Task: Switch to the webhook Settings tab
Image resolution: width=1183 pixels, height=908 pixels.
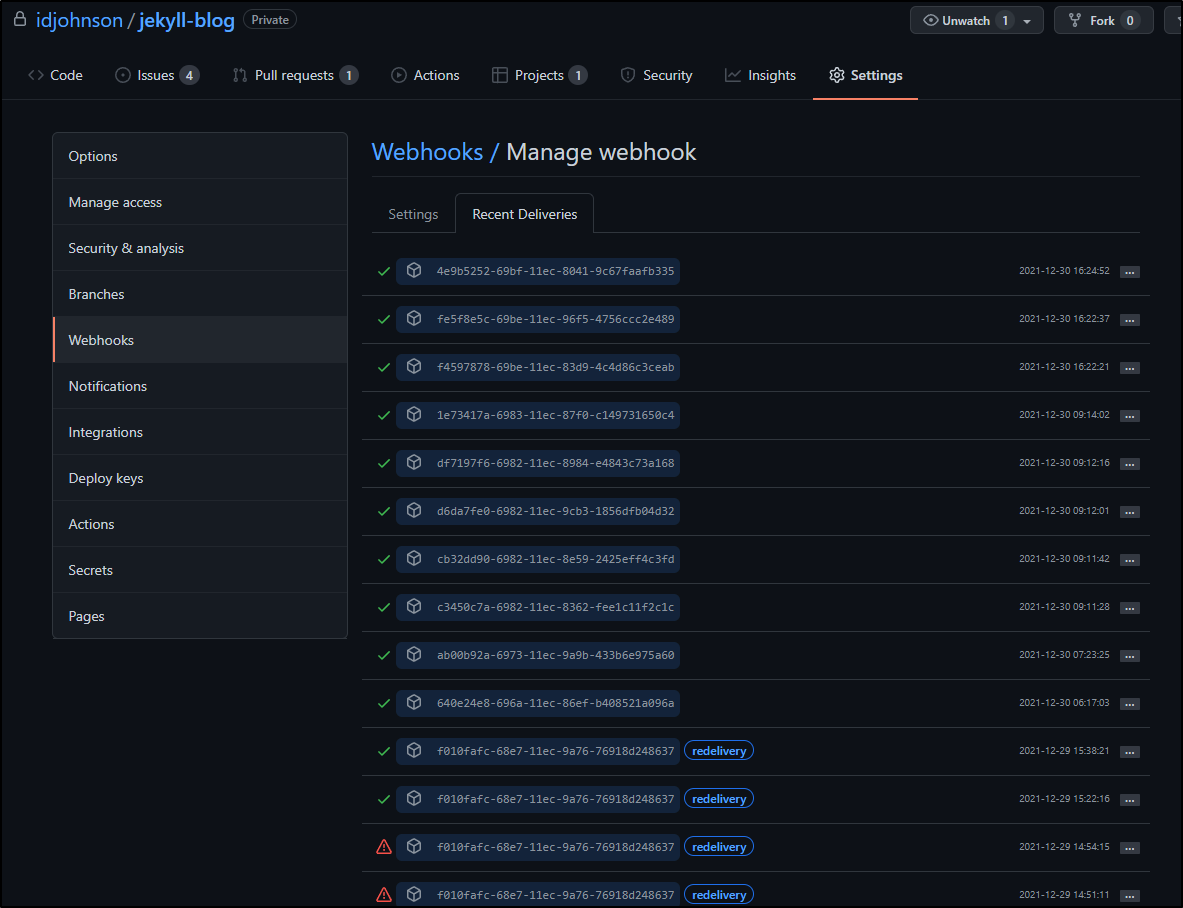Action: [x=413, y=214]
